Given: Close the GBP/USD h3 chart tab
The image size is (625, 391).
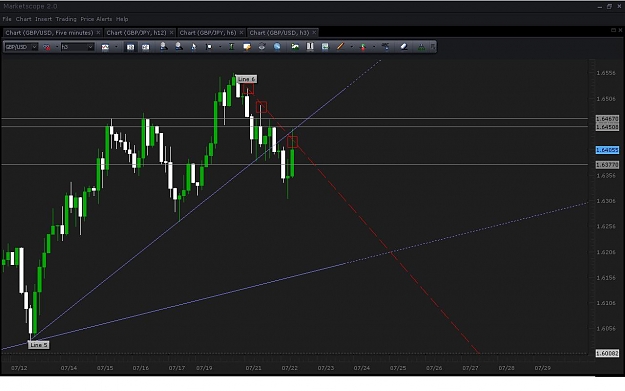Looking at the screenshot, I should (314, 33).
